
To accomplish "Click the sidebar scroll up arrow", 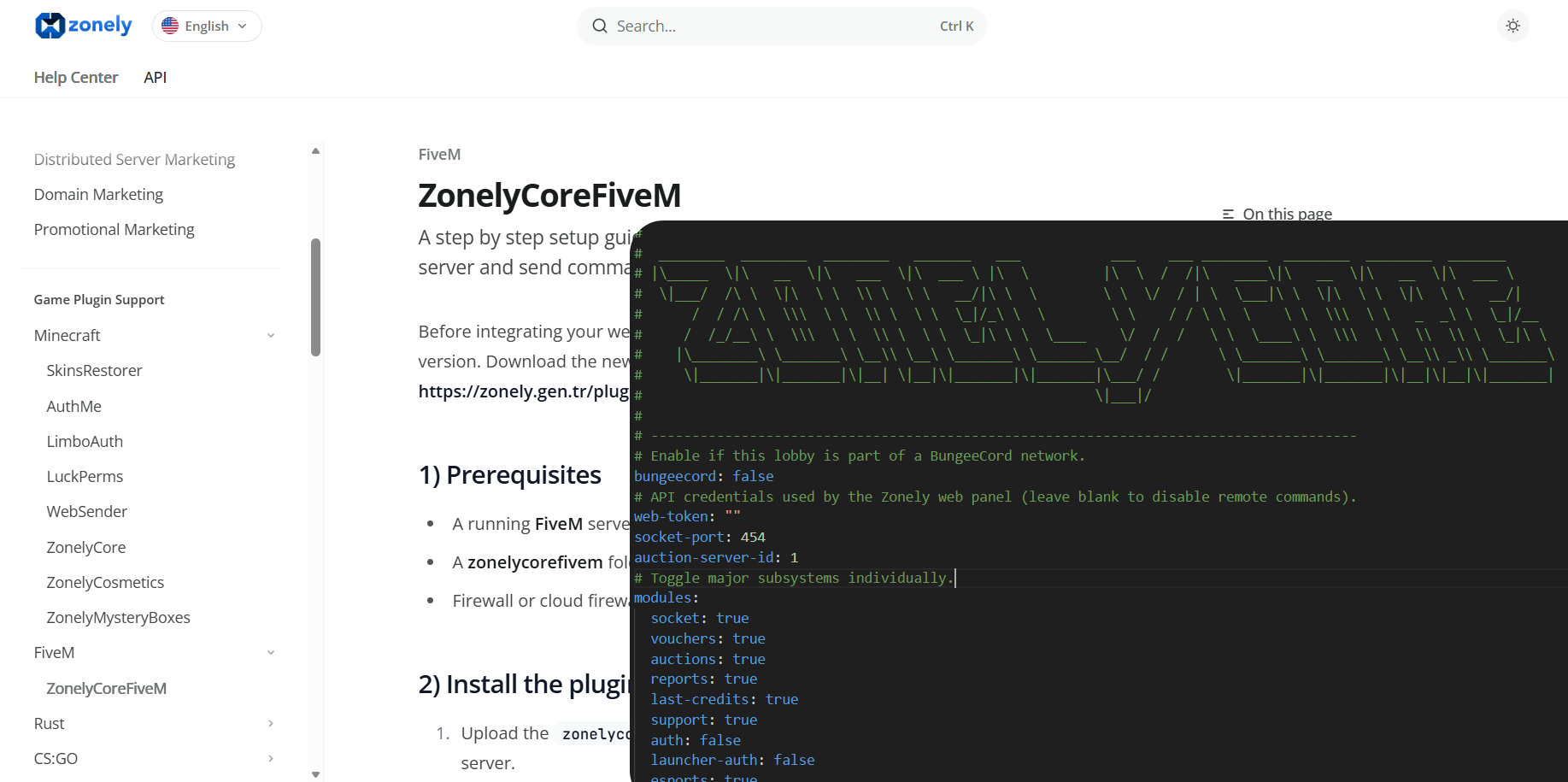I will [x=315, y=151].
